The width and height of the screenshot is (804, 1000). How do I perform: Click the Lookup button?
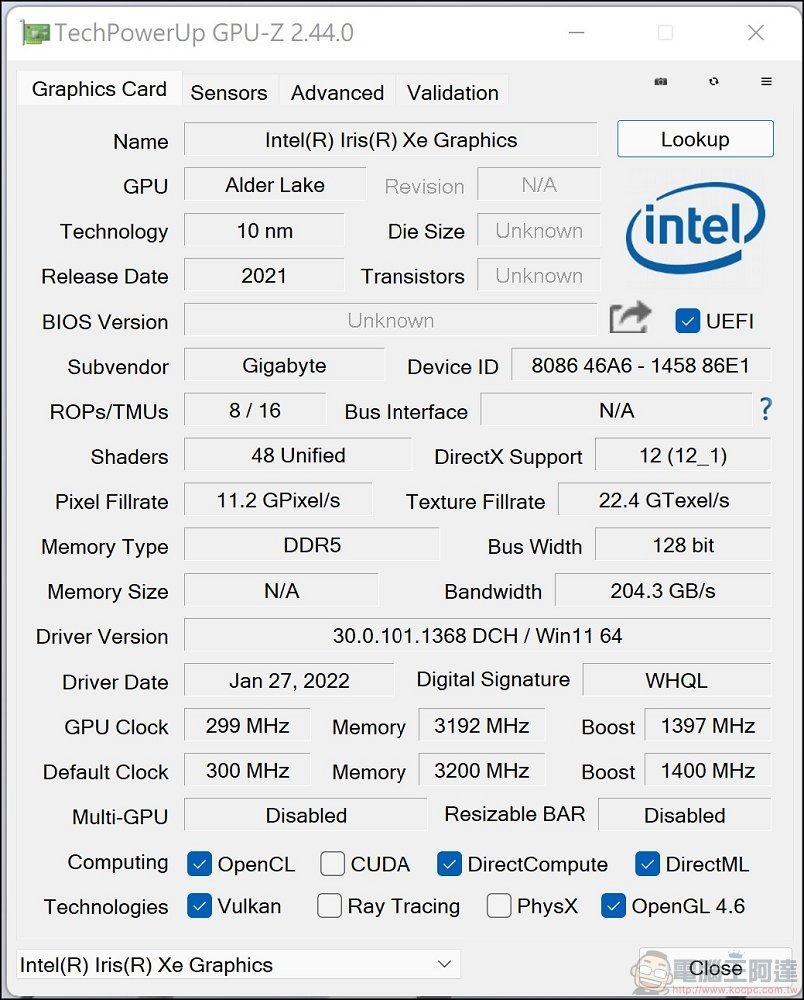(x=695, y=138)
